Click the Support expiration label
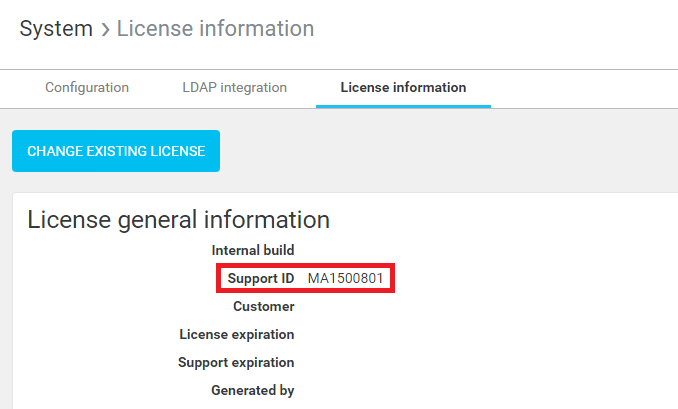This screenshot has height=409, width=678. 236,362
